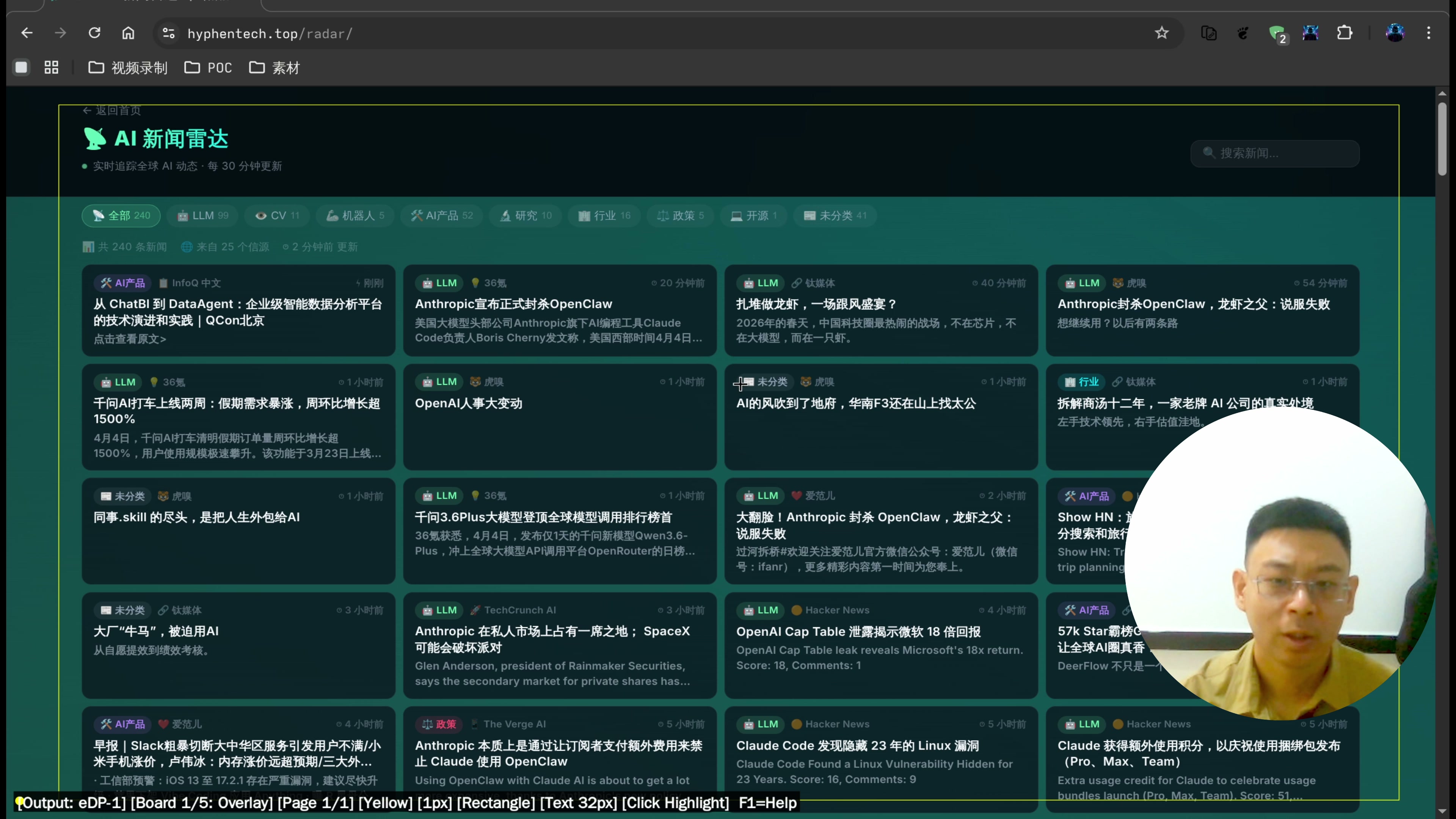Image resolution: width=1456 pixels, height=819 pixels.
Task: Focus the 搜索新闻 search field
Action: click(x=1274, y=153)
